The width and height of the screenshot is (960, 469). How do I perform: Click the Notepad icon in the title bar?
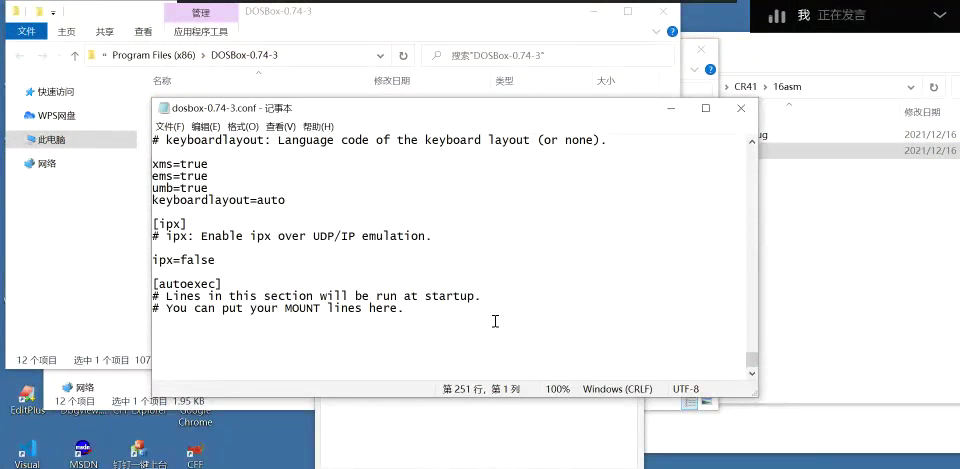(163, 108)
